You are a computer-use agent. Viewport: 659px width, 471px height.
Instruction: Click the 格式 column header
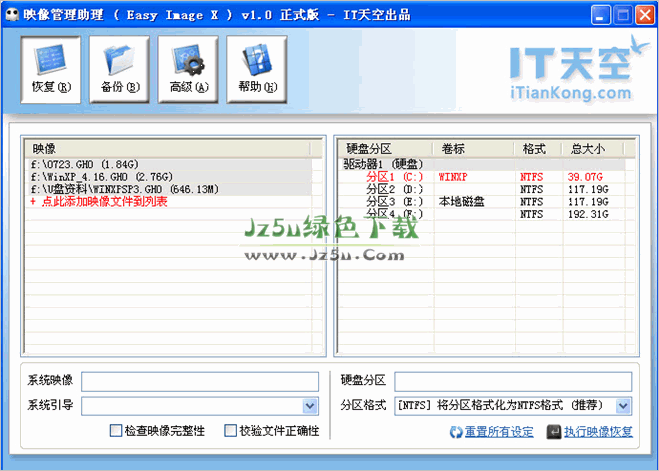tap(538, 149)
